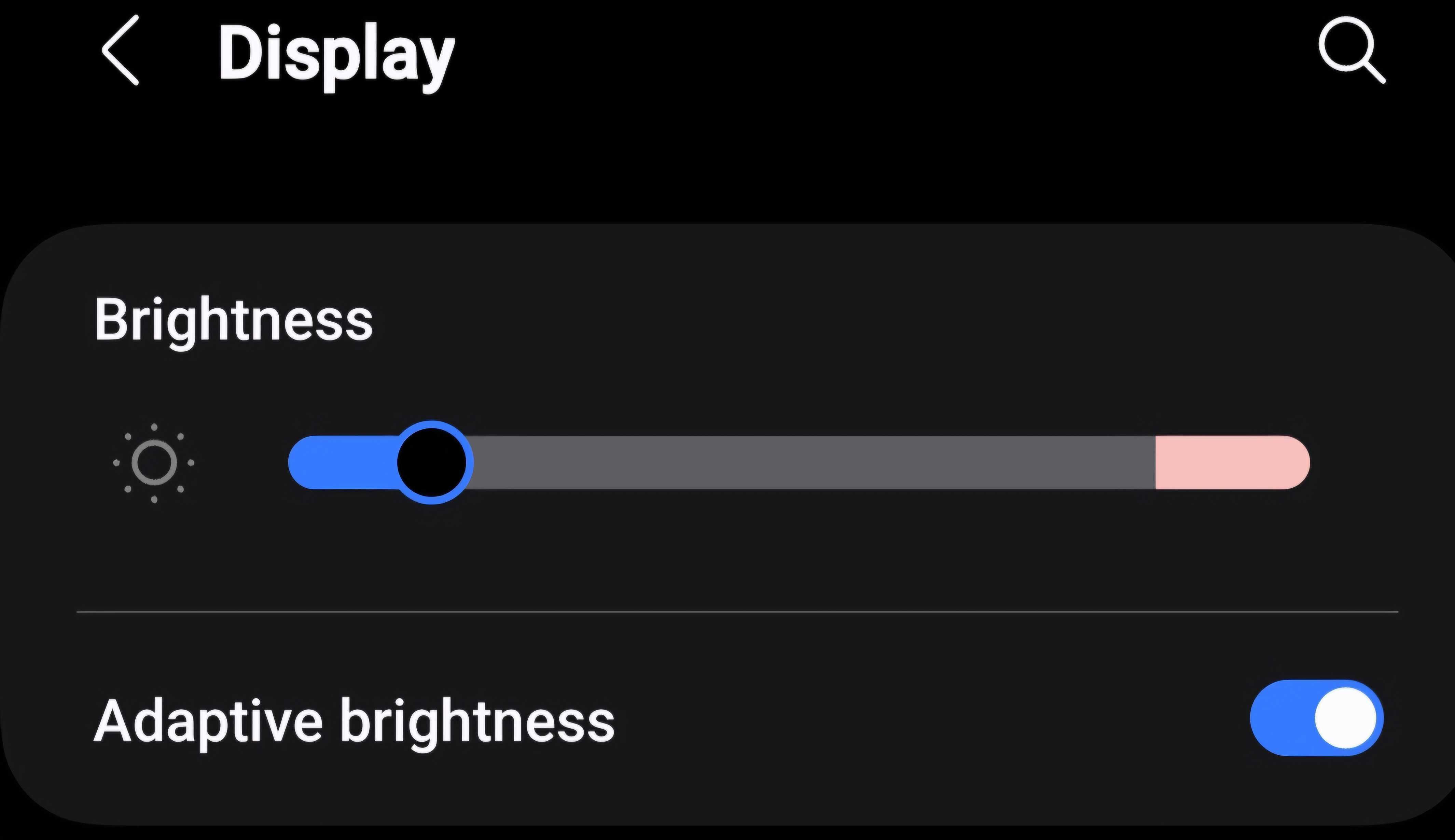Click the blue track of Adaptive brightness switch
This screenshot has height=840, width=1455.
click(x=1278, y=718)
